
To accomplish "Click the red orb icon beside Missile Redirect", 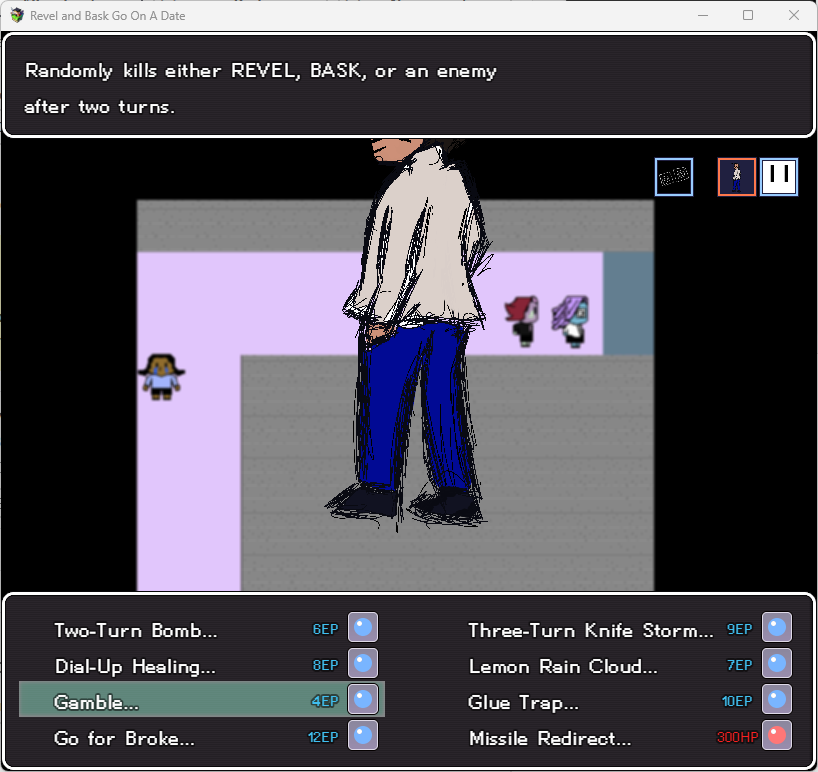I will tap(777, 735).
